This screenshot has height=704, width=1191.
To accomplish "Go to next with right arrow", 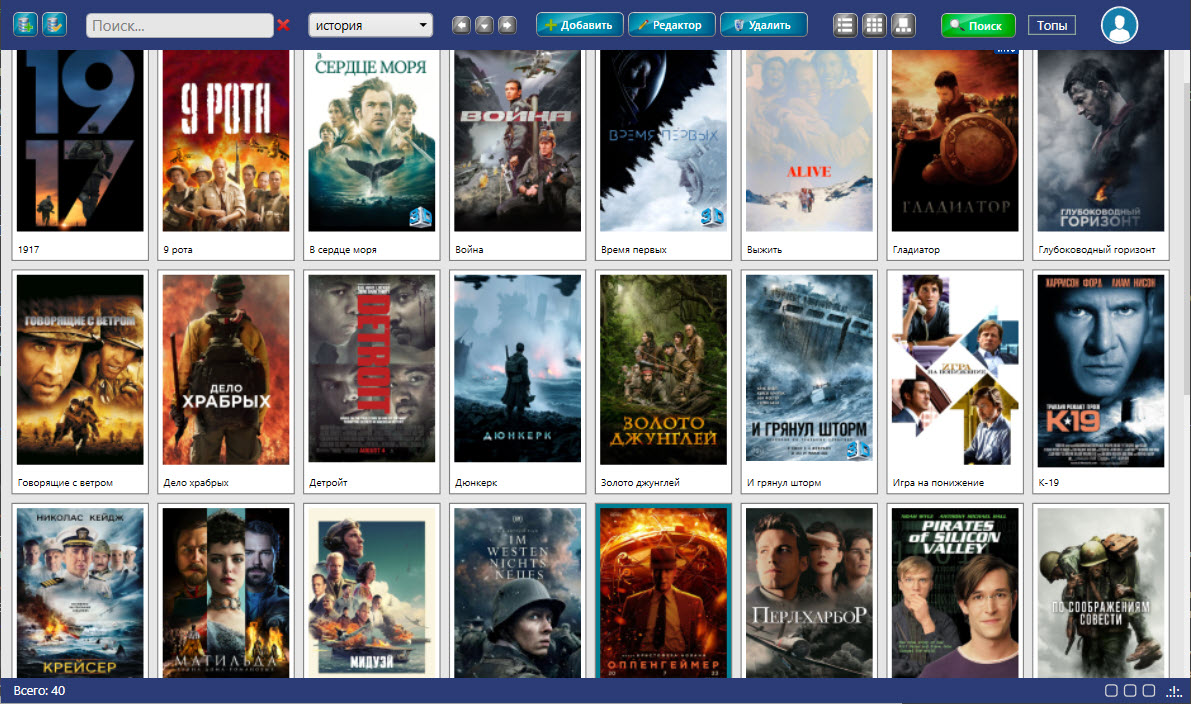I will click(x=507, y=25).
